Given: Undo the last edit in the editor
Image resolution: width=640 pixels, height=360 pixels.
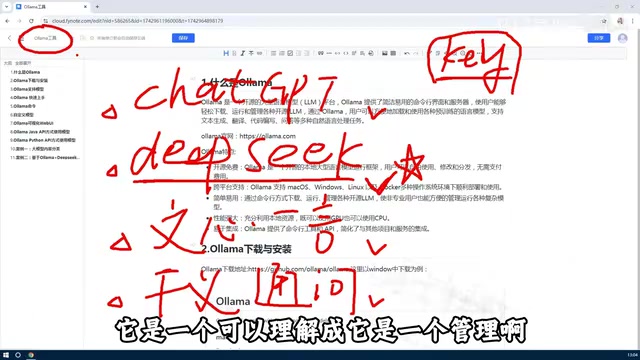Looking at the screenshot, I should (407, 53).
